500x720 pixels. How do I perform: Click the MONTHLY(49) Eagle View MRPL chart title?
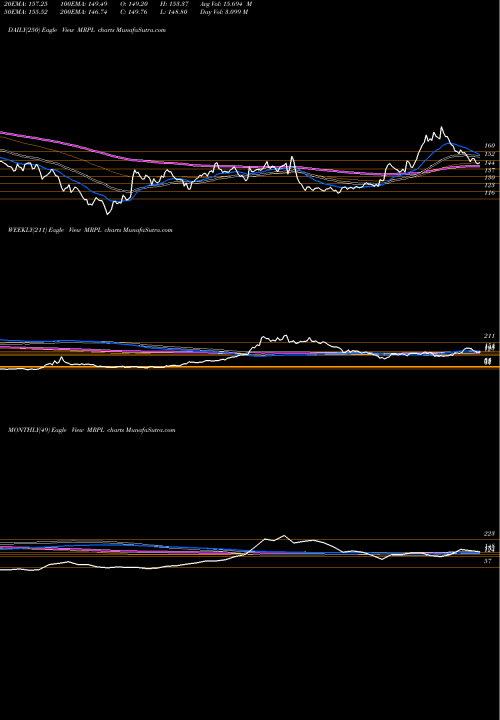pyautogui.click(x=92, y=430)
